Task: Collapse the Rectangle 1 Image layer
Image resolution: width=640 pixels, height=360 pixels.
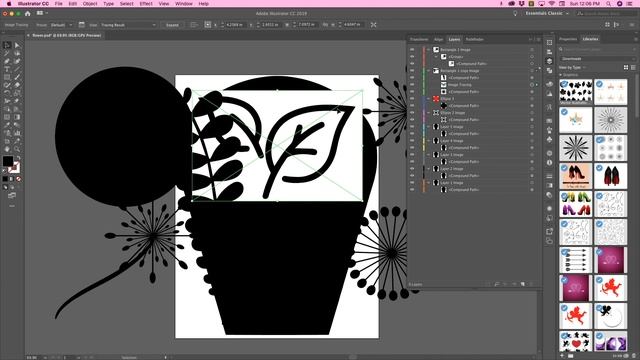Action: tap(429, 50)
